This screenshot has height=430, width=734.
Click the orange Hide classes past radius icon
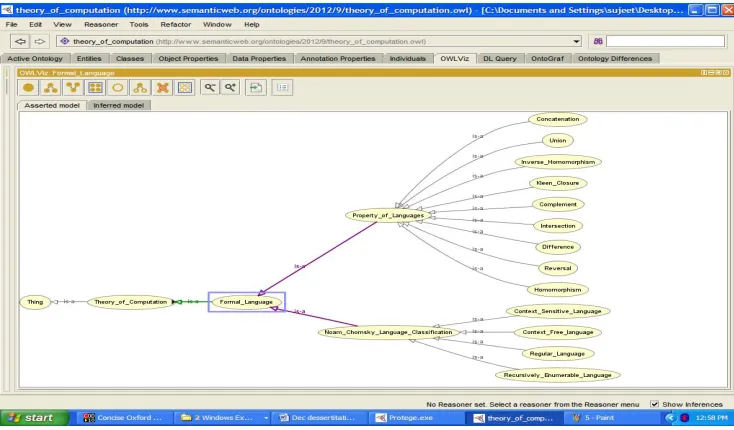coord(162,87)
